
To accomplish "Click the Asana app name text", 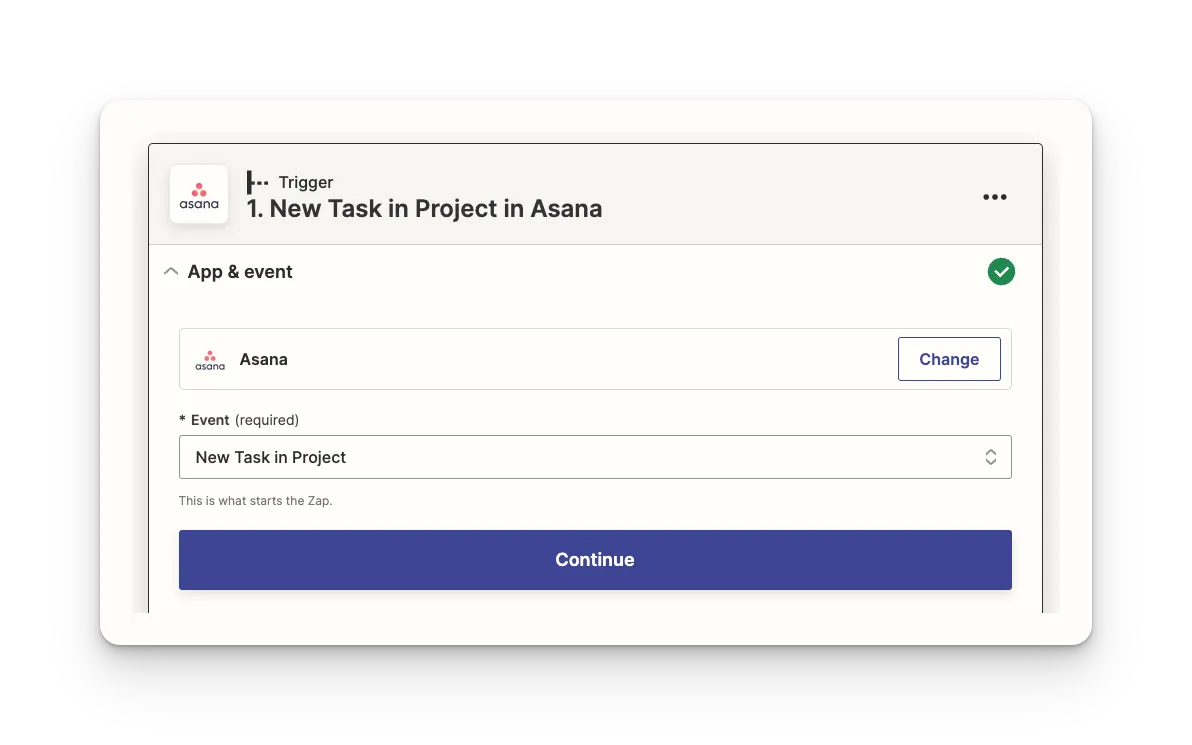I will (x=264, y=360).
